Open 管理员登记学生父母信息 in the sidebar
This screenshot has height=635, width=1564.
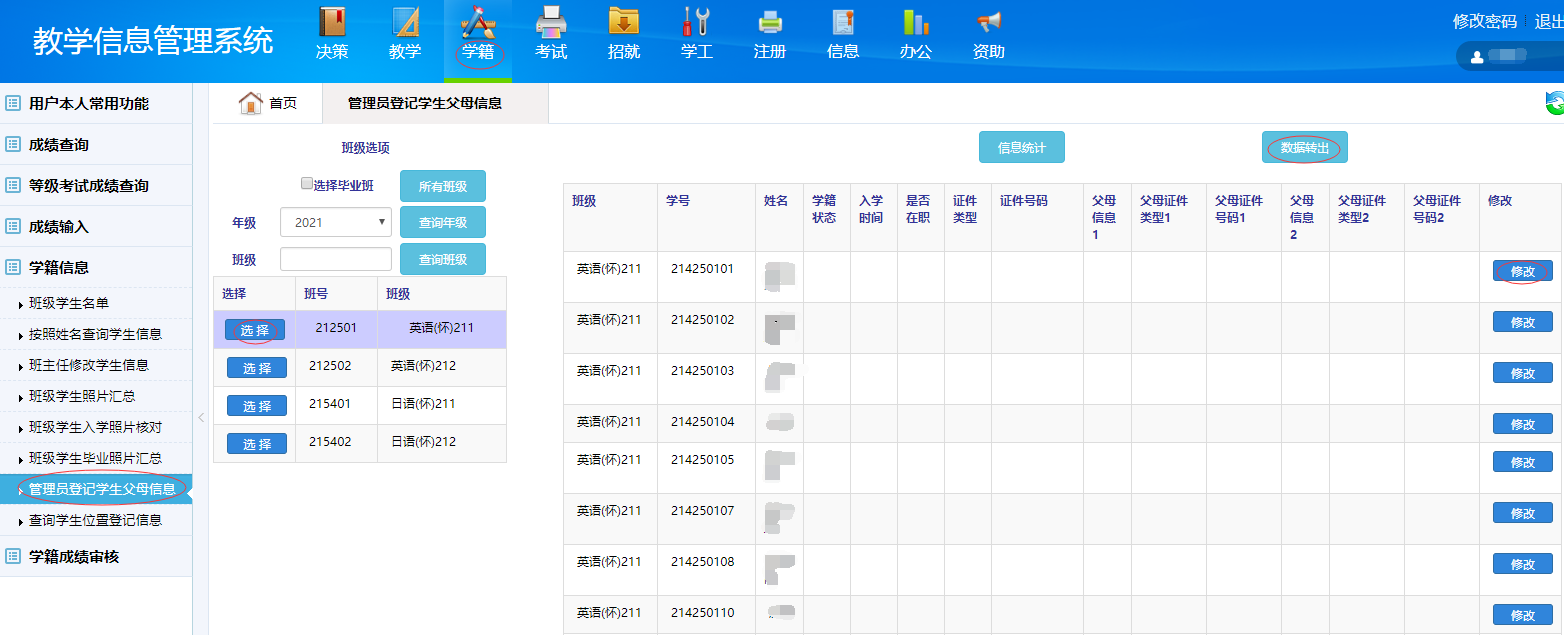pos(96,489)
